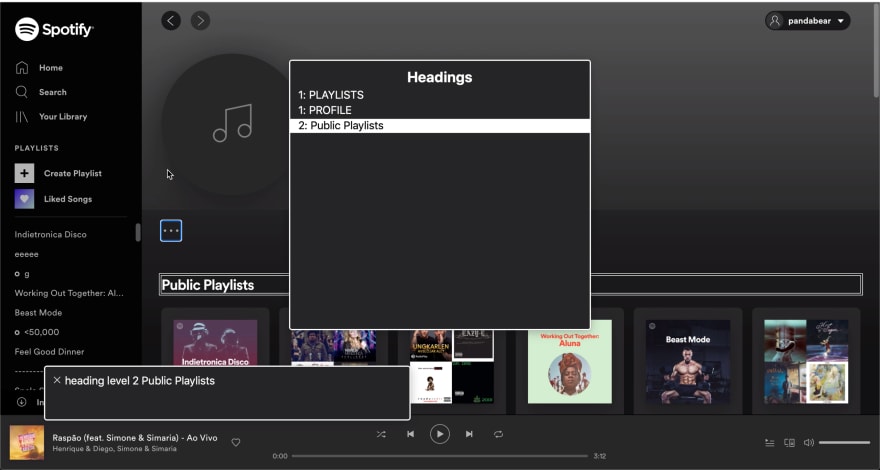The image size is (880, 470).
Task: Click the Spotify logo
Action: 54,29
